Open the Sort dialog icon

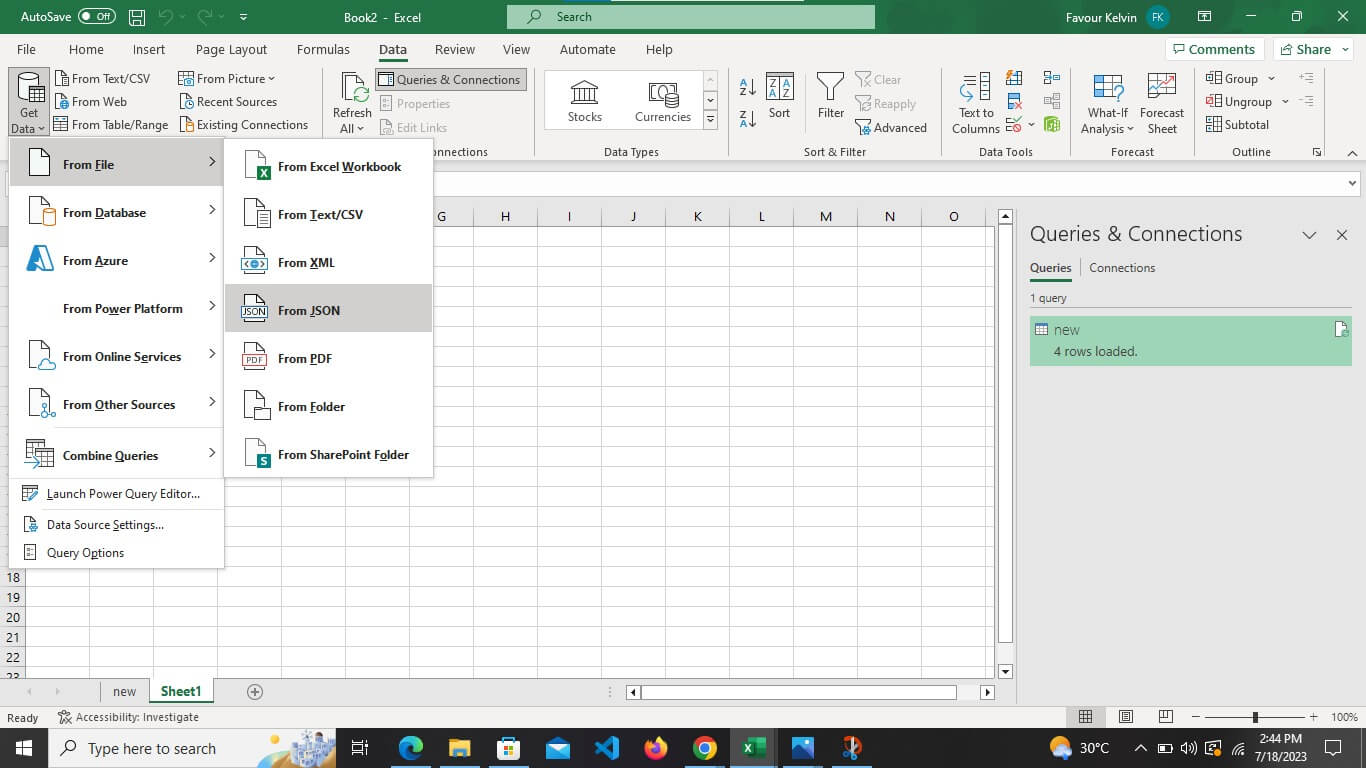tap(779, 96)
